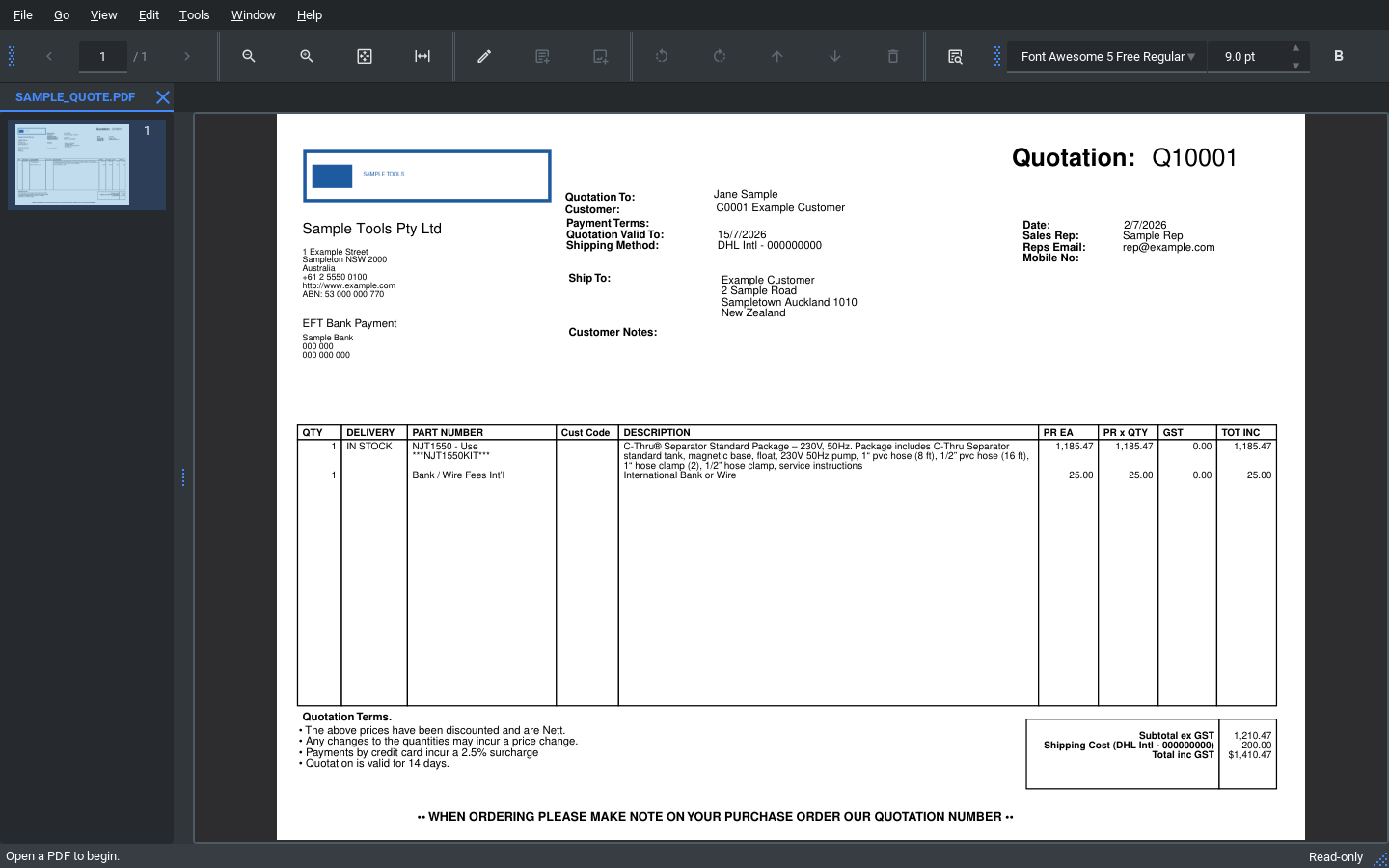Viewport: 1389px width, 868px height.
Task: Click the 15/7/2026 valid-to date
Action: [x=742, y=234]
